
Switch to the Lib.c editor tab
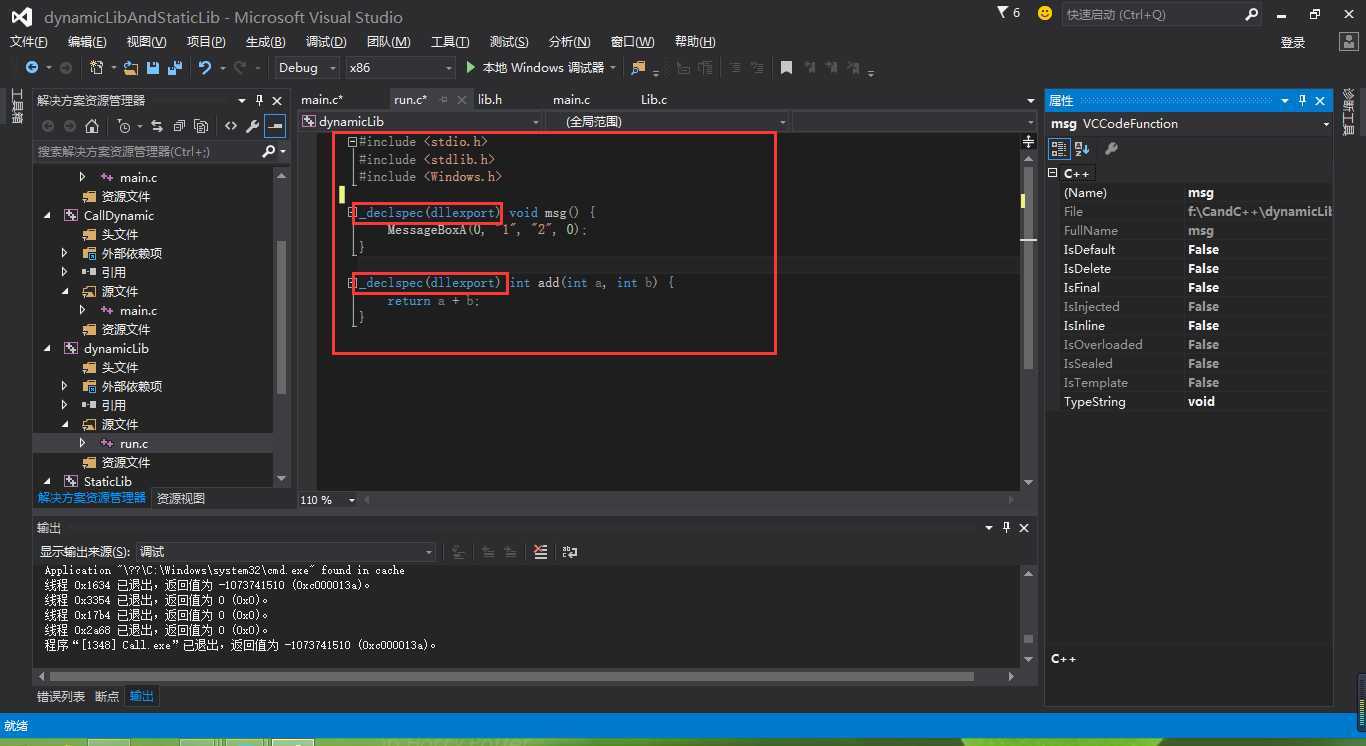click(654, 99)
